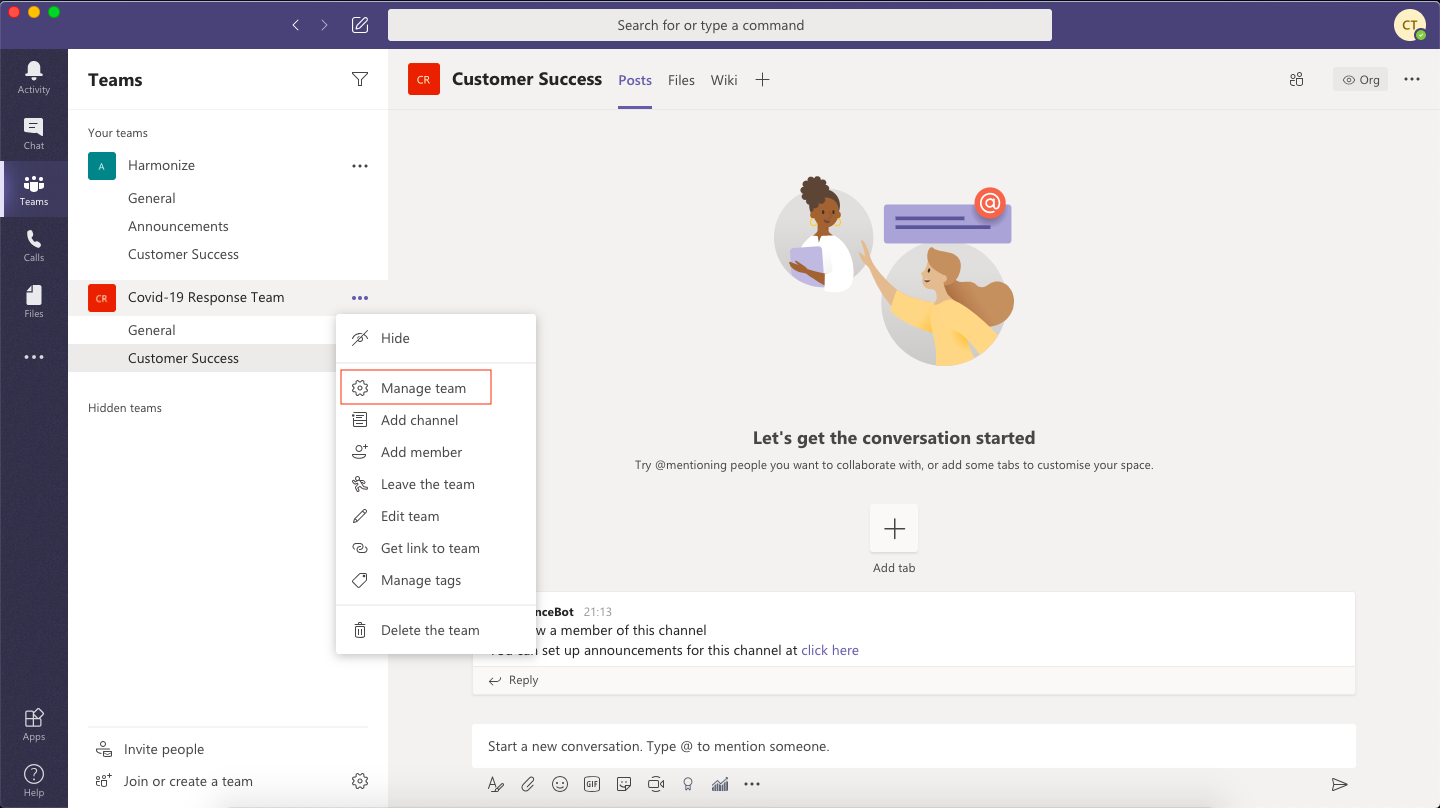The width and height of the screenshot is (1440, 808).
Task: Start a new chat with compose icon
Action: coord(360,25)
